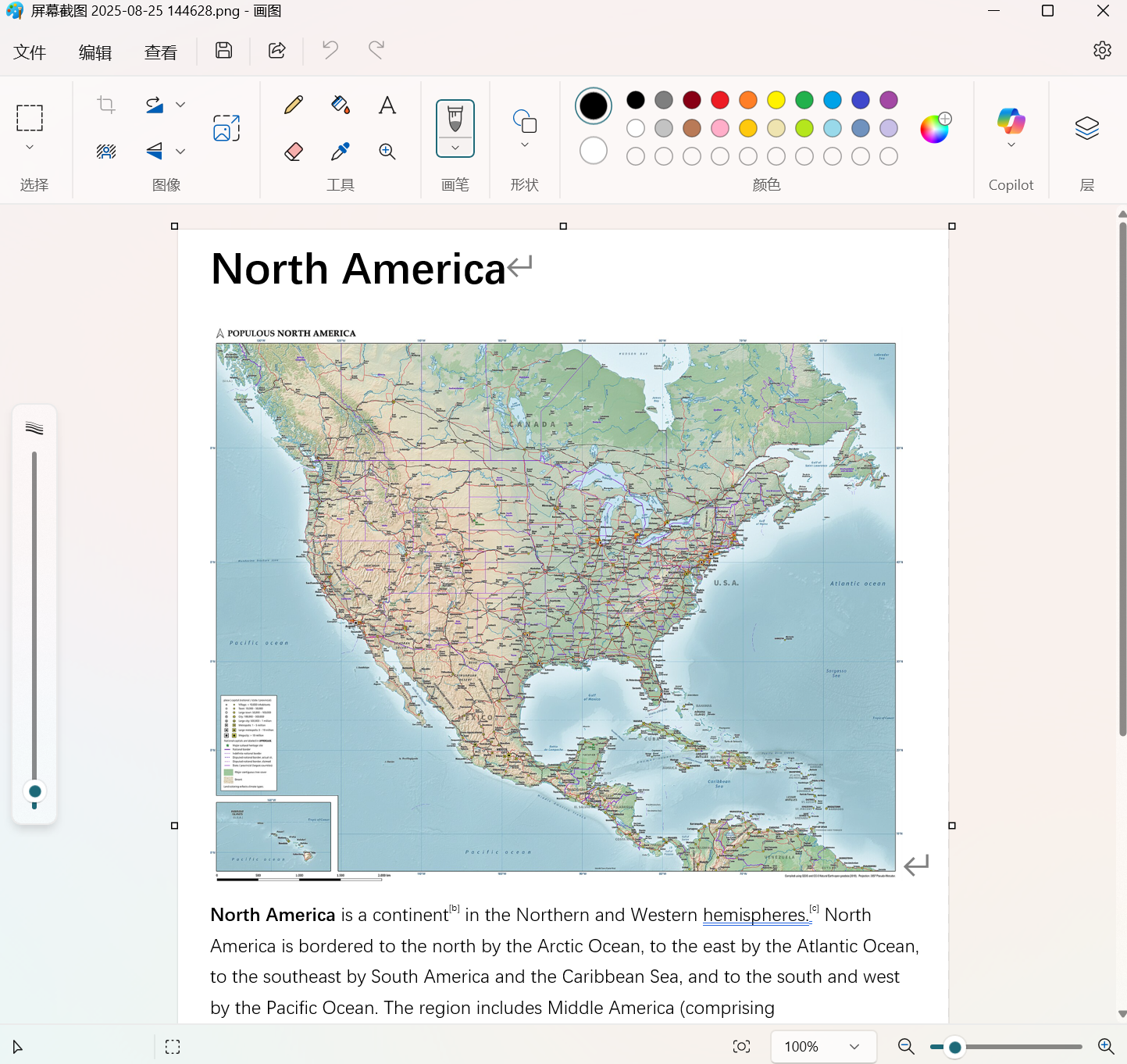This screenshot has width=1127, height=1064.
Task: Open the Layers panel
Action: (x=1086, y=128)
